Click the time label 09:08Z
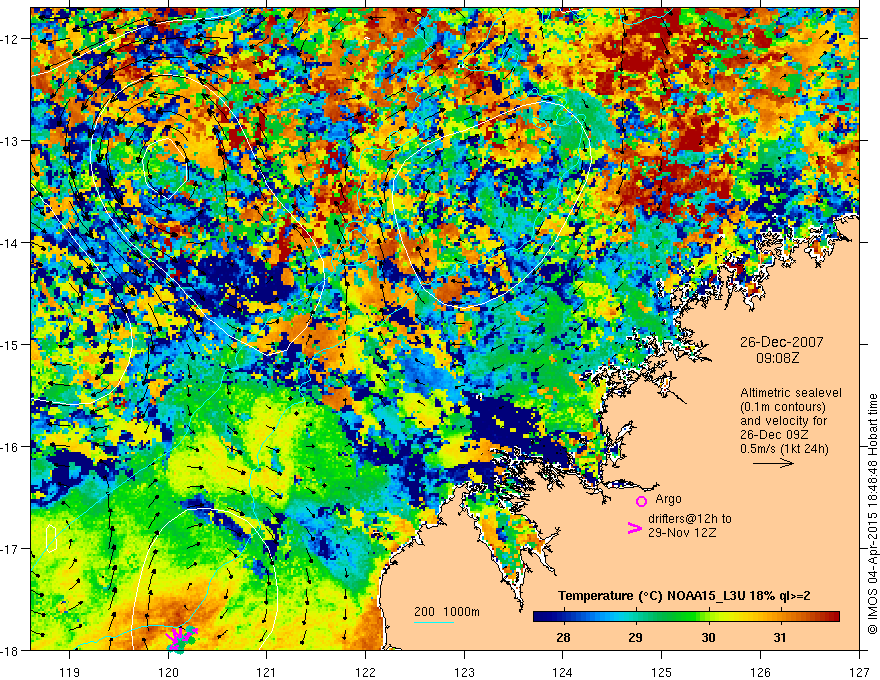 777,358
